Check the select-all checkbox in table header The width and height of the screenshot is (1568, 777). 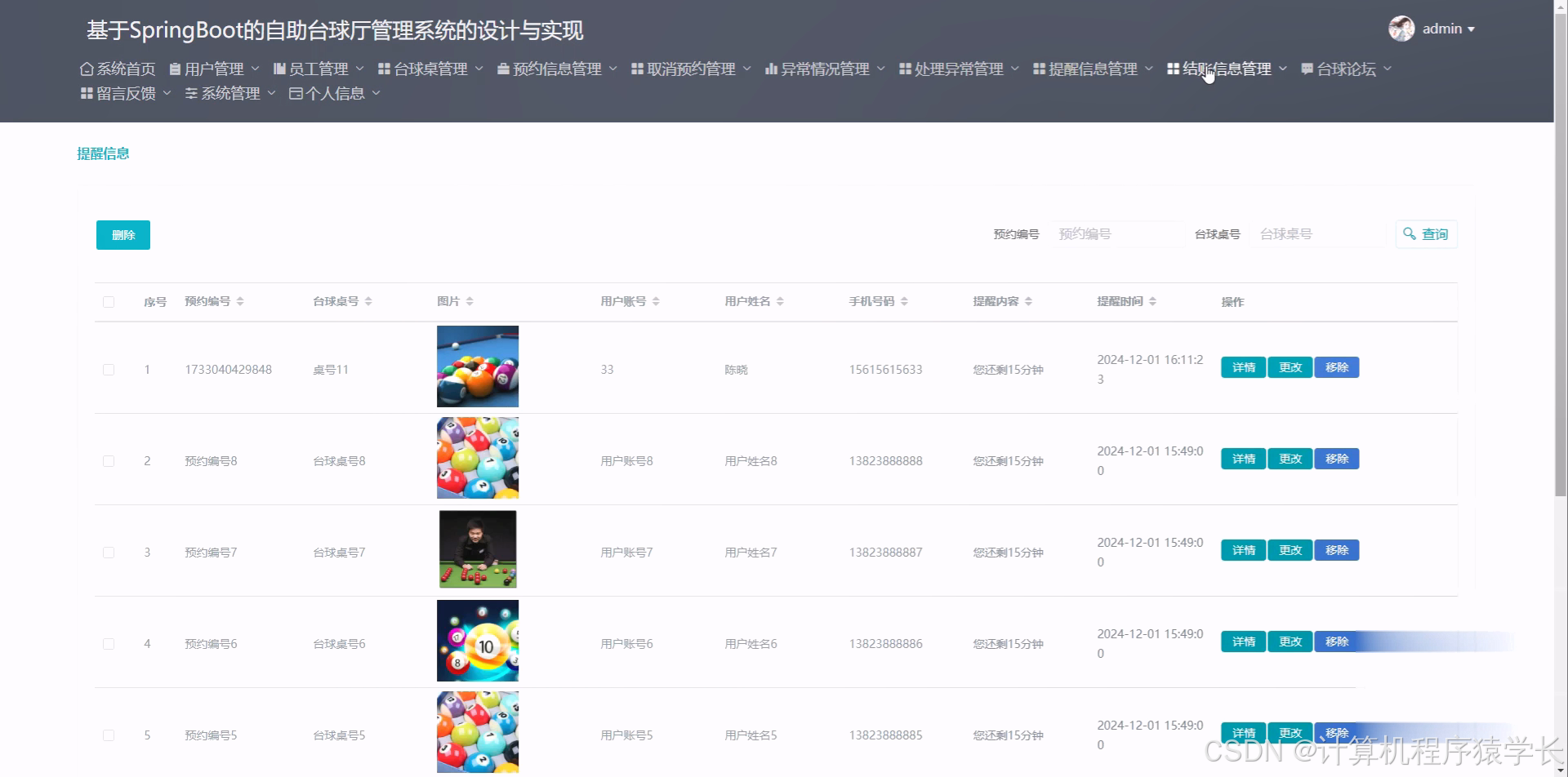coord(109,302)
